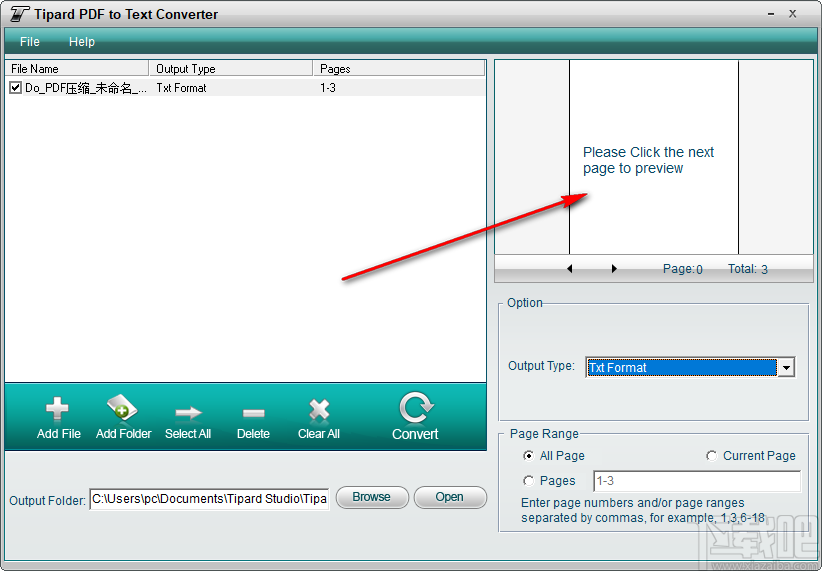822x571 pixels.
Task: Click the Delete minus icon
Action: tap(253, 414)
